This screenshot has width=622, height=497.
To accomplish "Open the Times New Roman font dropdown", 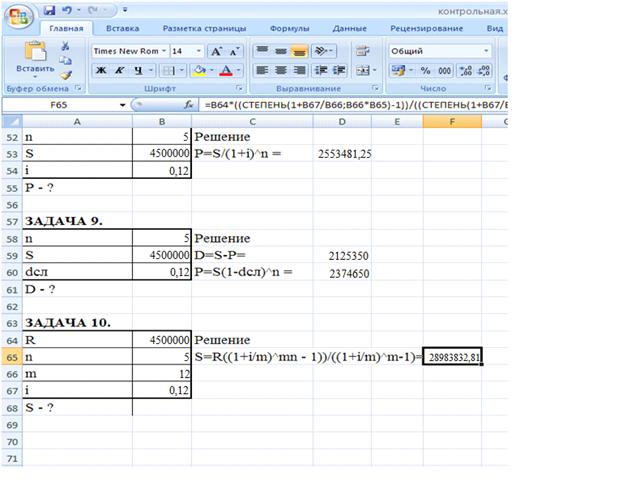I will (x=161, y=50).
